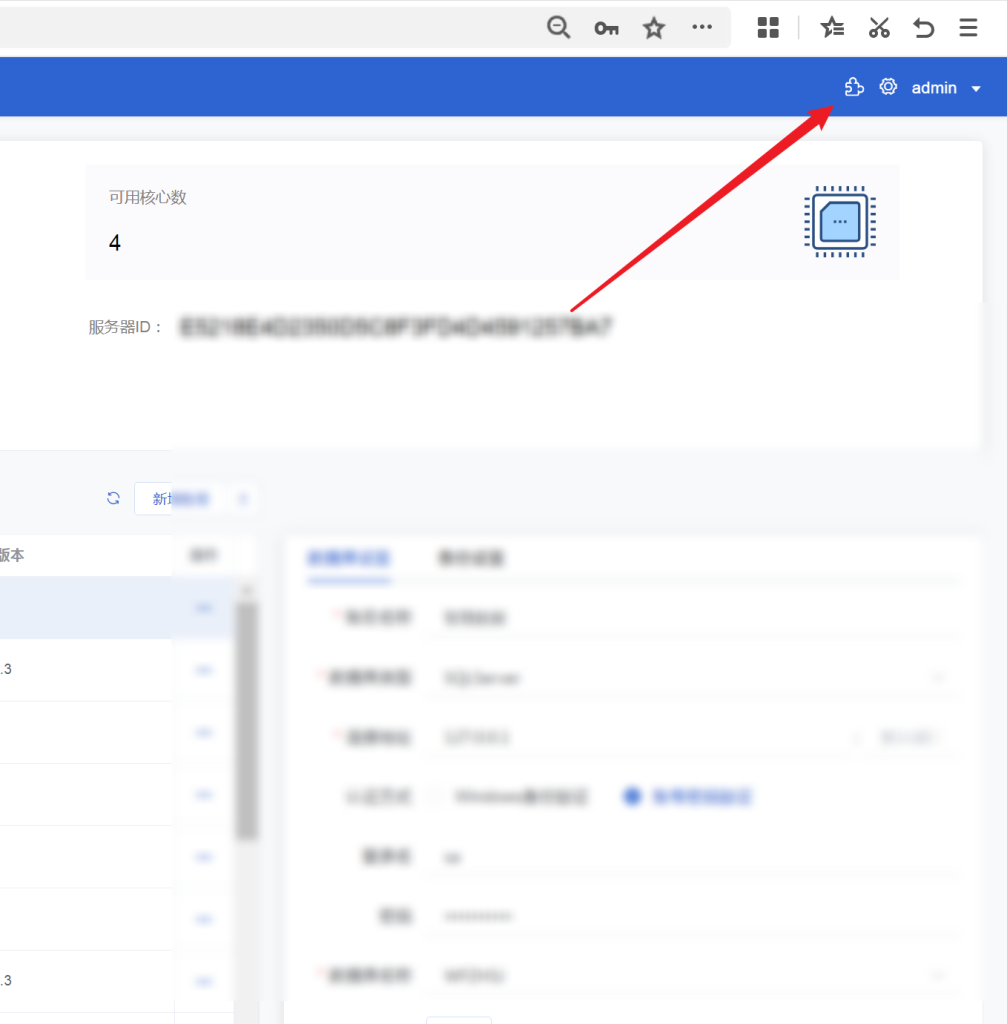Click the 版本 column header
This screenshot has width=1007, height=1024.
tap(12, 555)
